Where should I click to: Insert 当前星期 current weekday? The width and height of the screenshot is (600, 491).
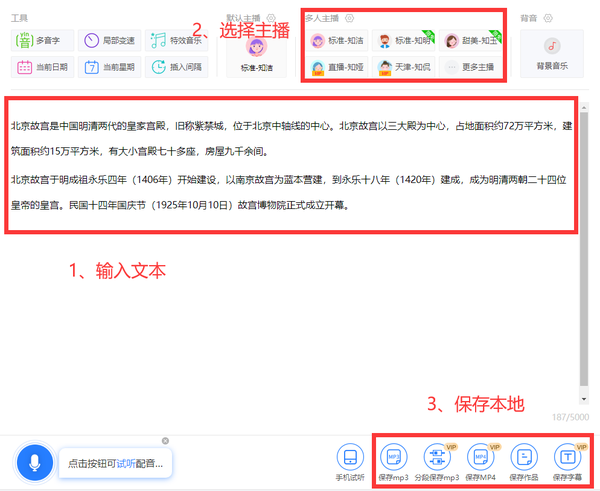(110, 68)
